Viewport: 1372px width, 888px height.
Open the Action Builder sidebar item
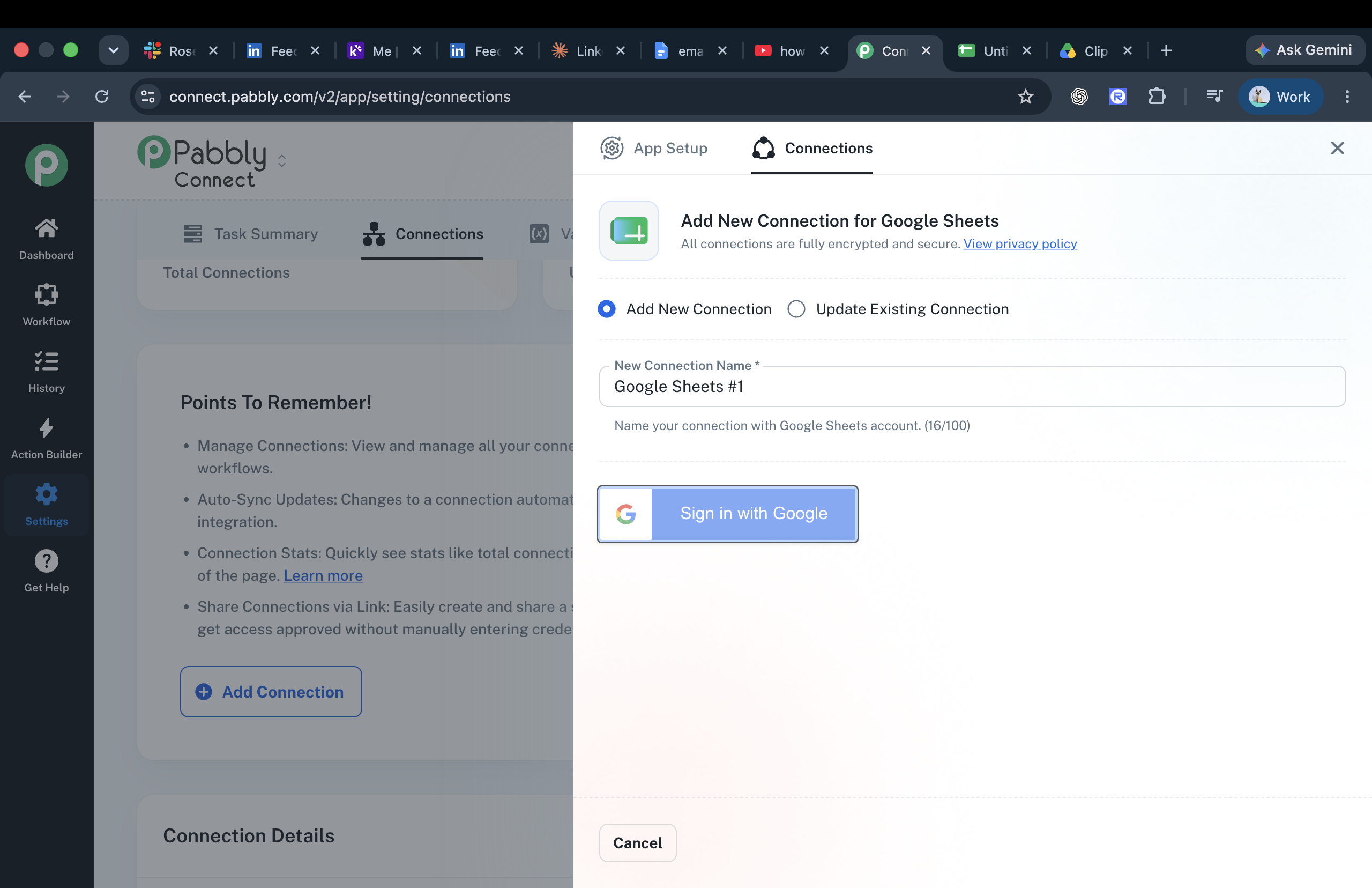(x=47, y=439)
